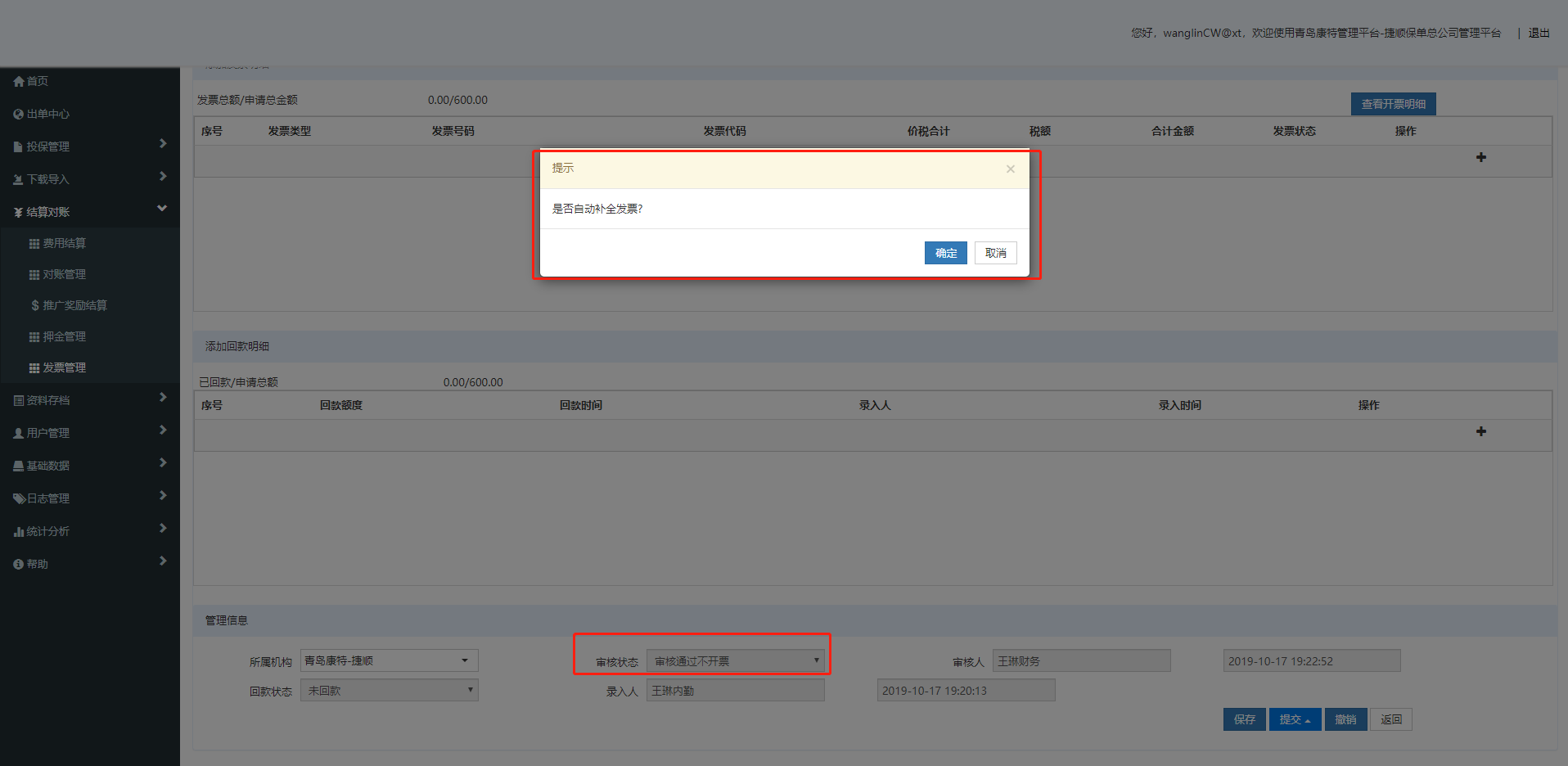Open the 押金管理 submenu item
The height and width of the screenshot is (766, 1568).
(65, 336)
